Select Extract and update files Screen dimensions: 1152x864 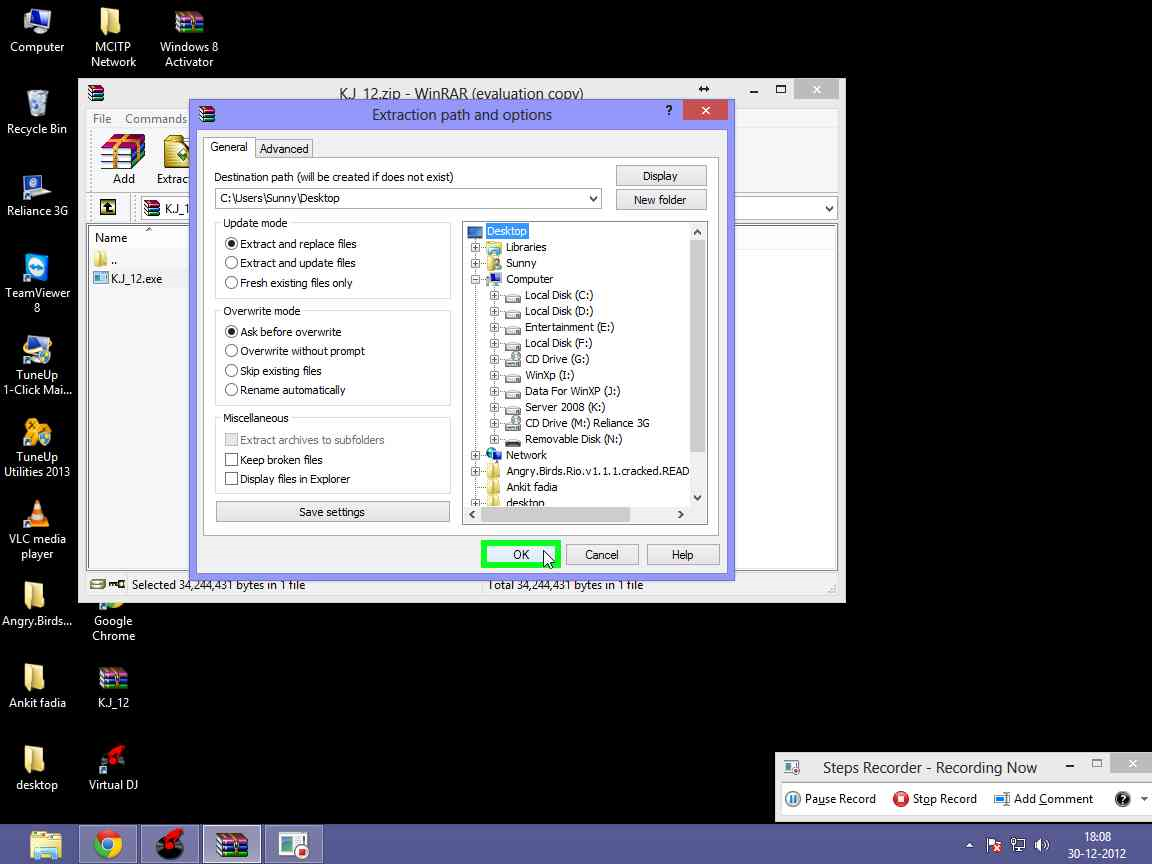click(x=289, y=263)
